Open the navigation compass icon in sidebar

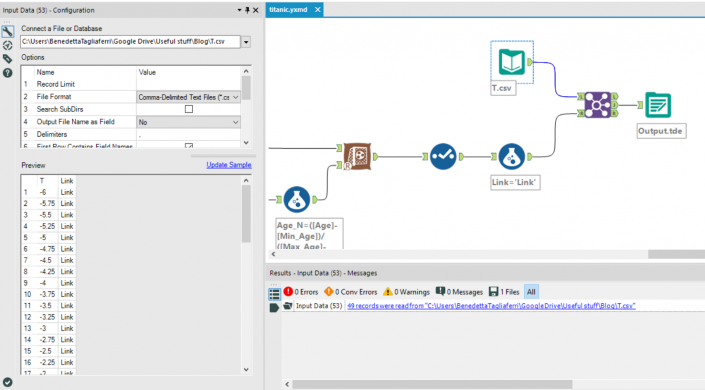8,45
